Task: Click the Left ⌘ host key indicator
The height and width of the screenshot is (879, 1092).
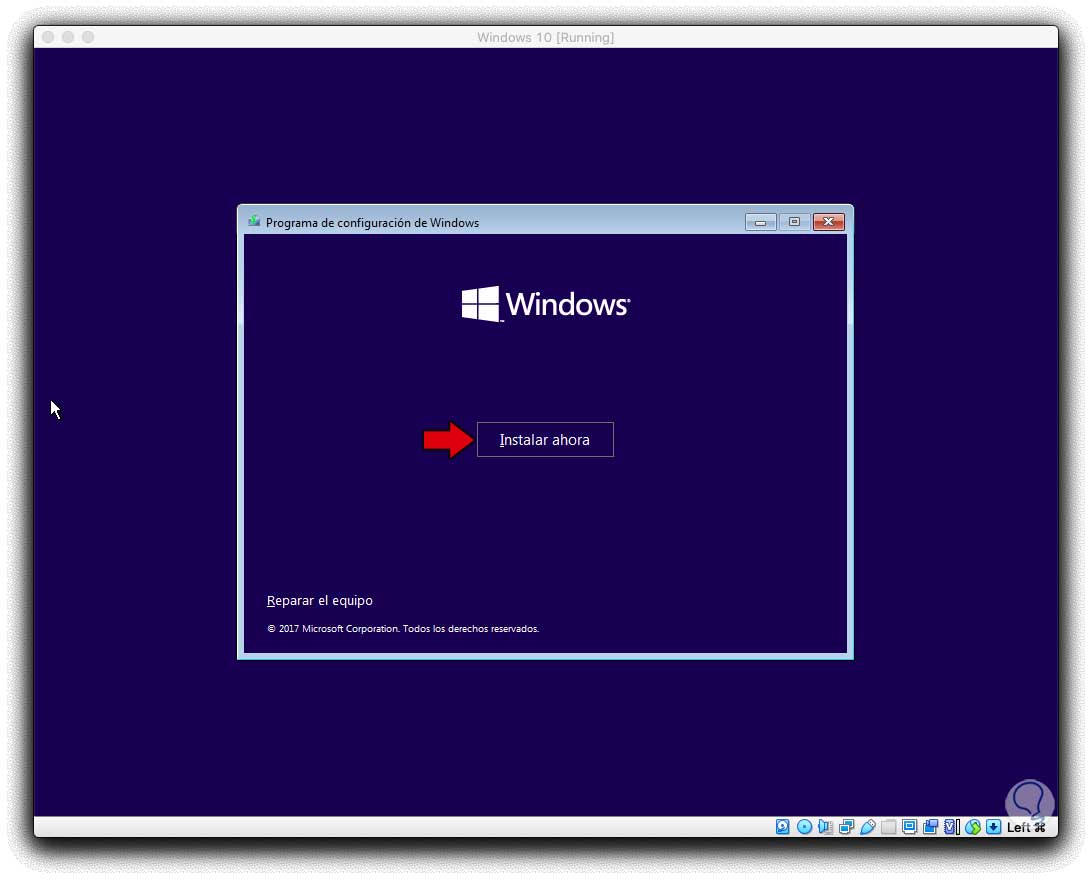Action: [1026, 827]
